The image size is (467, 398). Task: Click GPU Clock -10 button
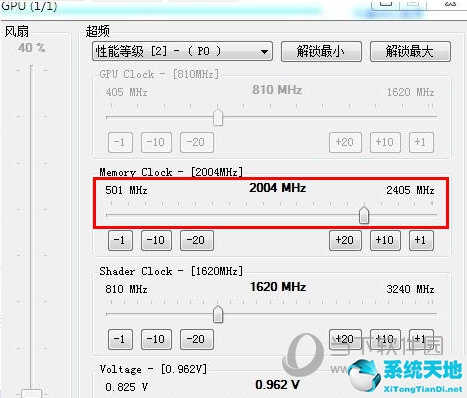click(156, 142)
